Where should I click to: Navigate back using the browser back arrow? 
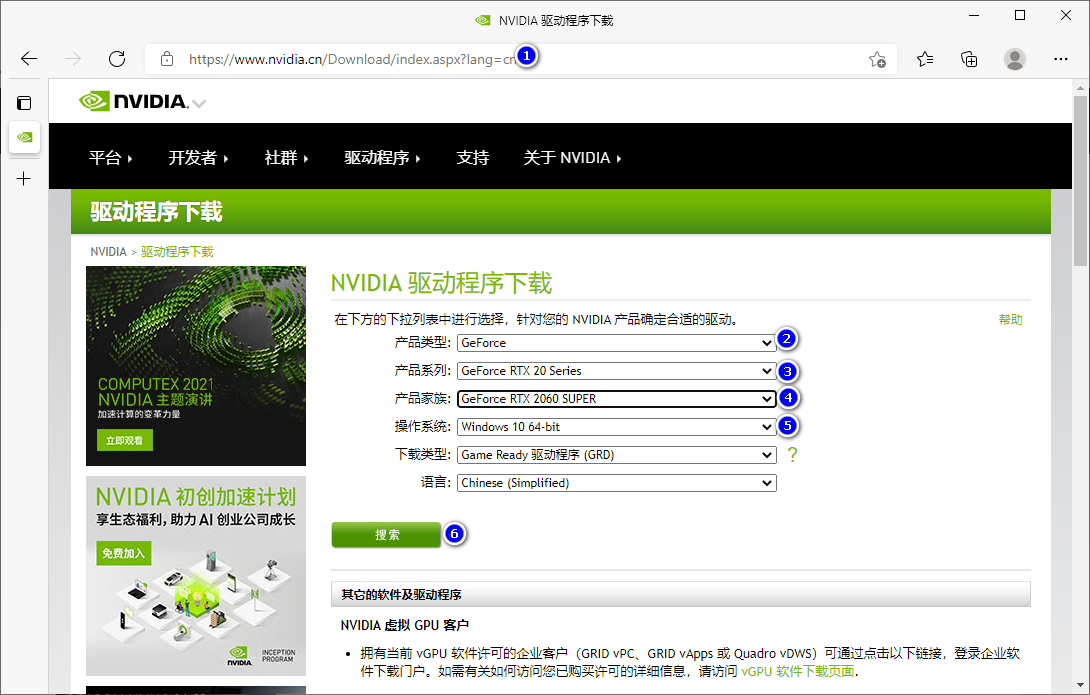pos(27,58)
